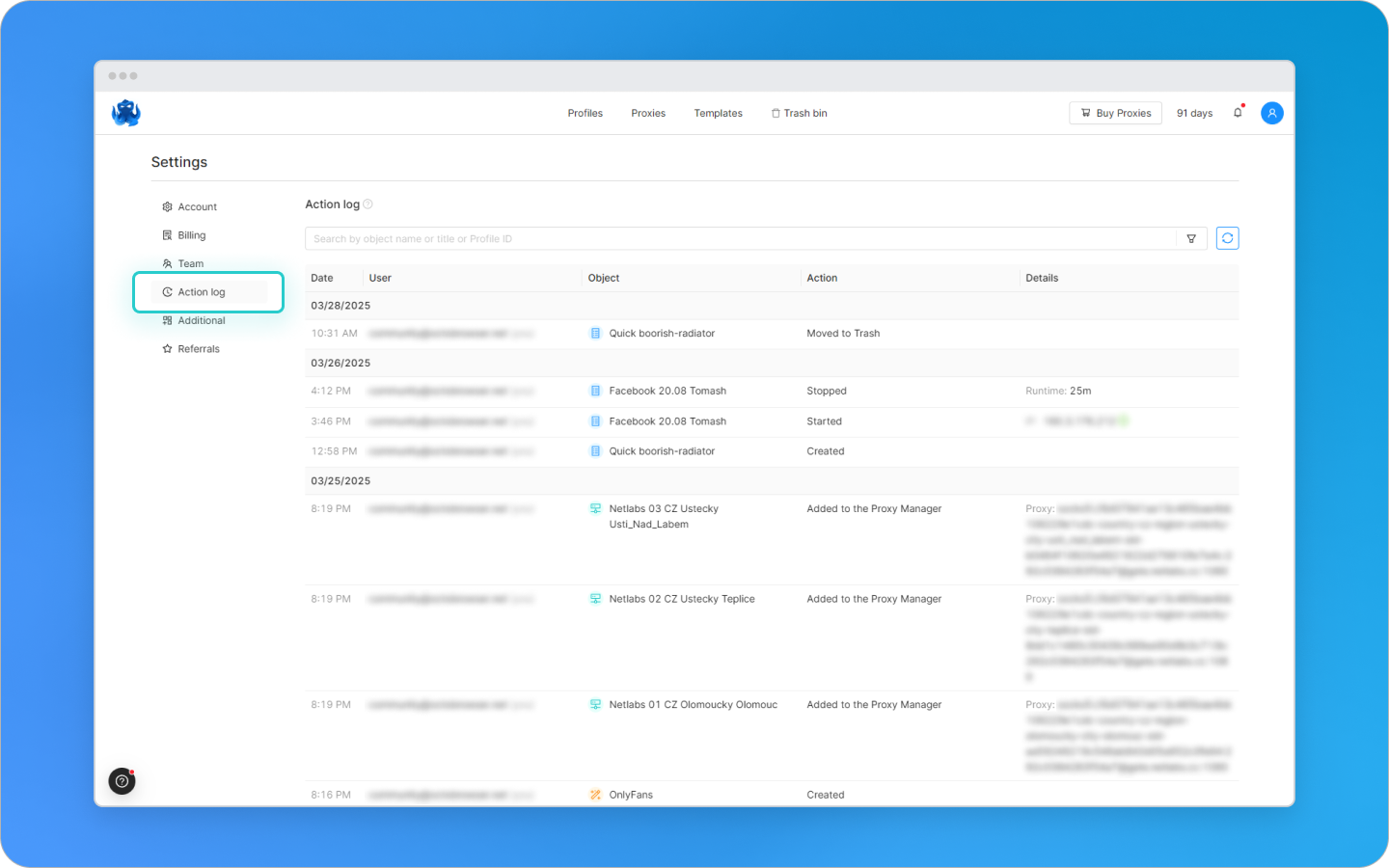Click the OnlyFans template icon
The image size is (1389, 868).
595,795
